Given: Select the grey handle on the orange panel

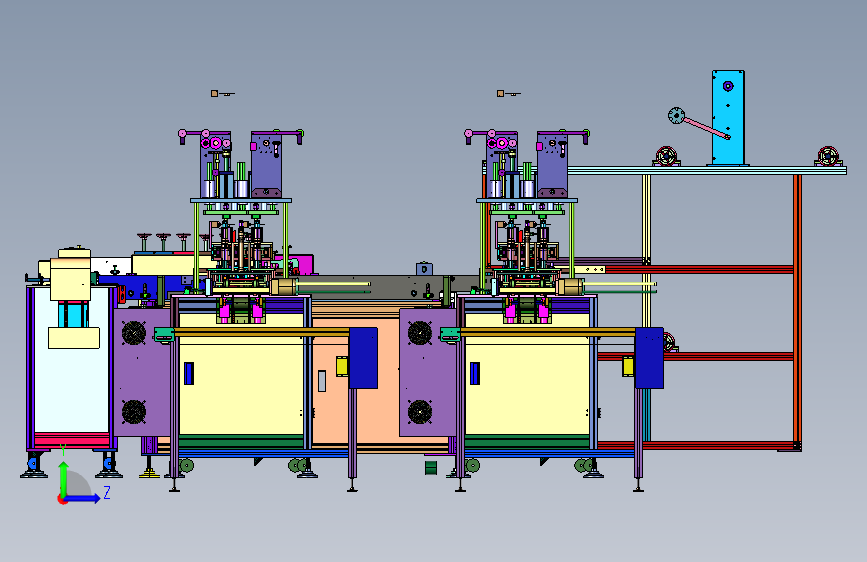Looking at the screenshot, I should pos(322,381).
